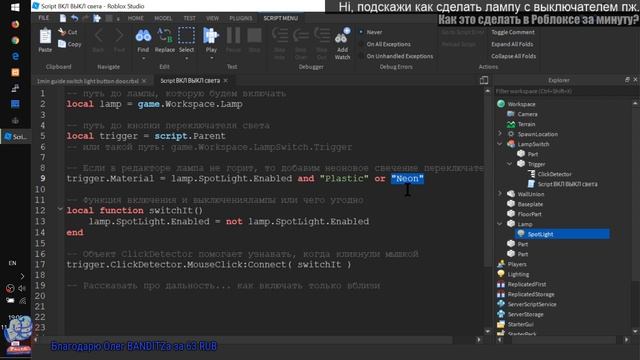Click the Firefox icon in the taskbar

pyautogui.click(x=15, y=24)
